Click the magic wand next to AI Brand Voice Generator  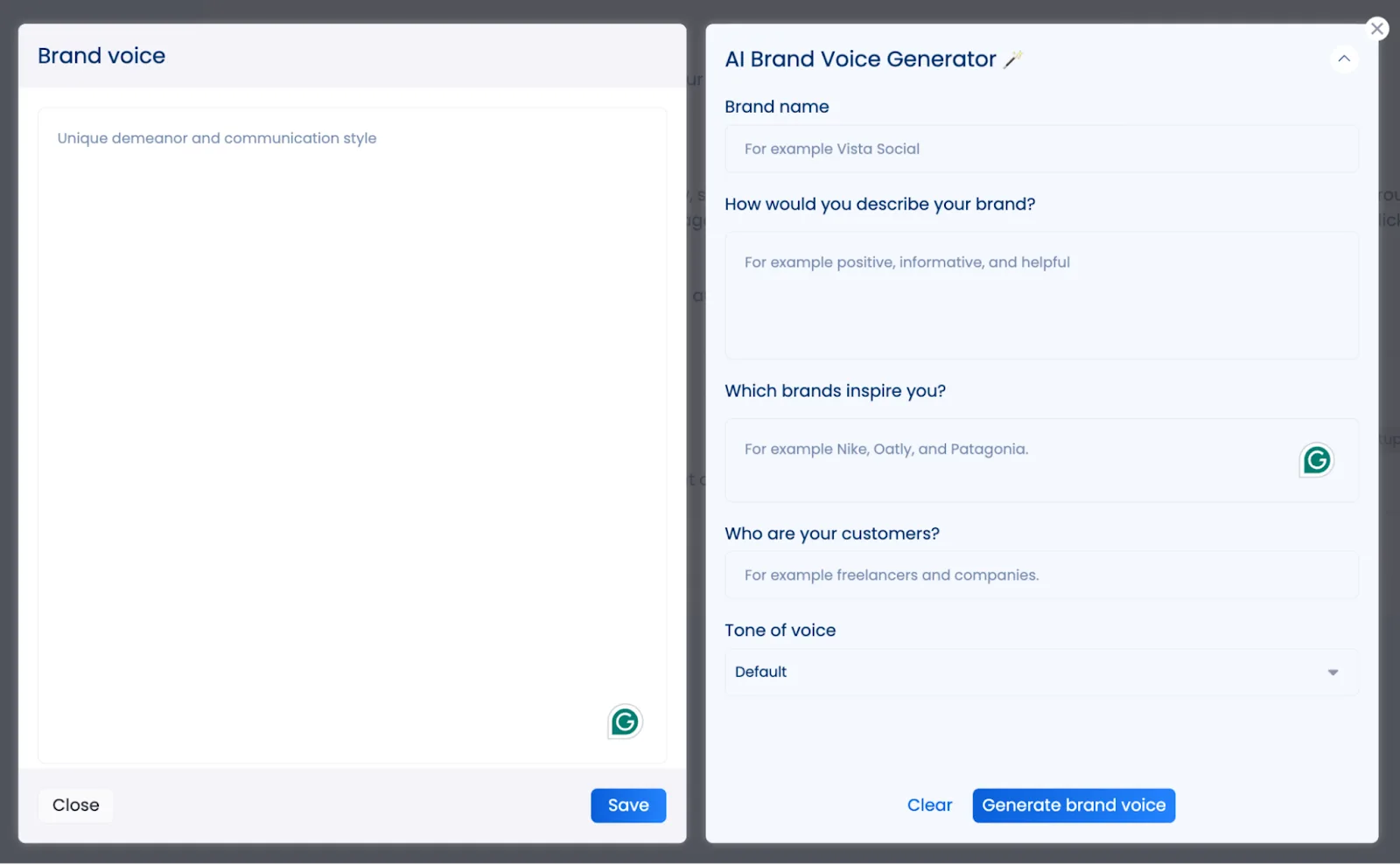click(x=1013, y=58)
